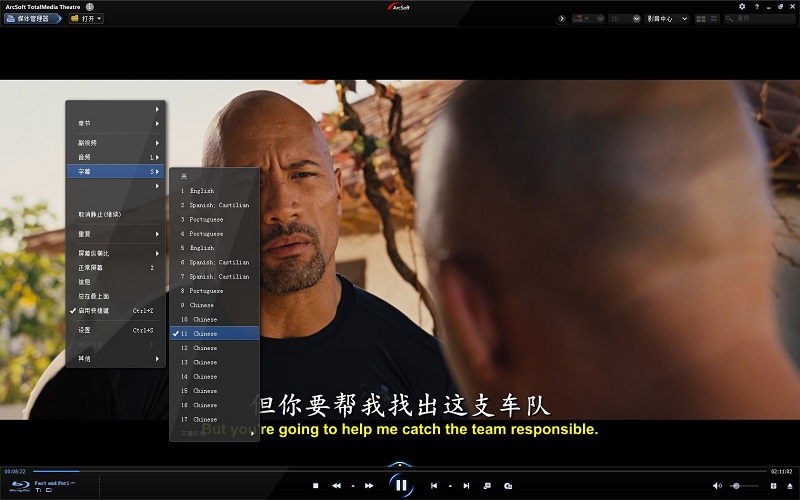This screenshot has width=800, height=500.
Task: Click the fast forward button
Action: [x=369, y=486]
